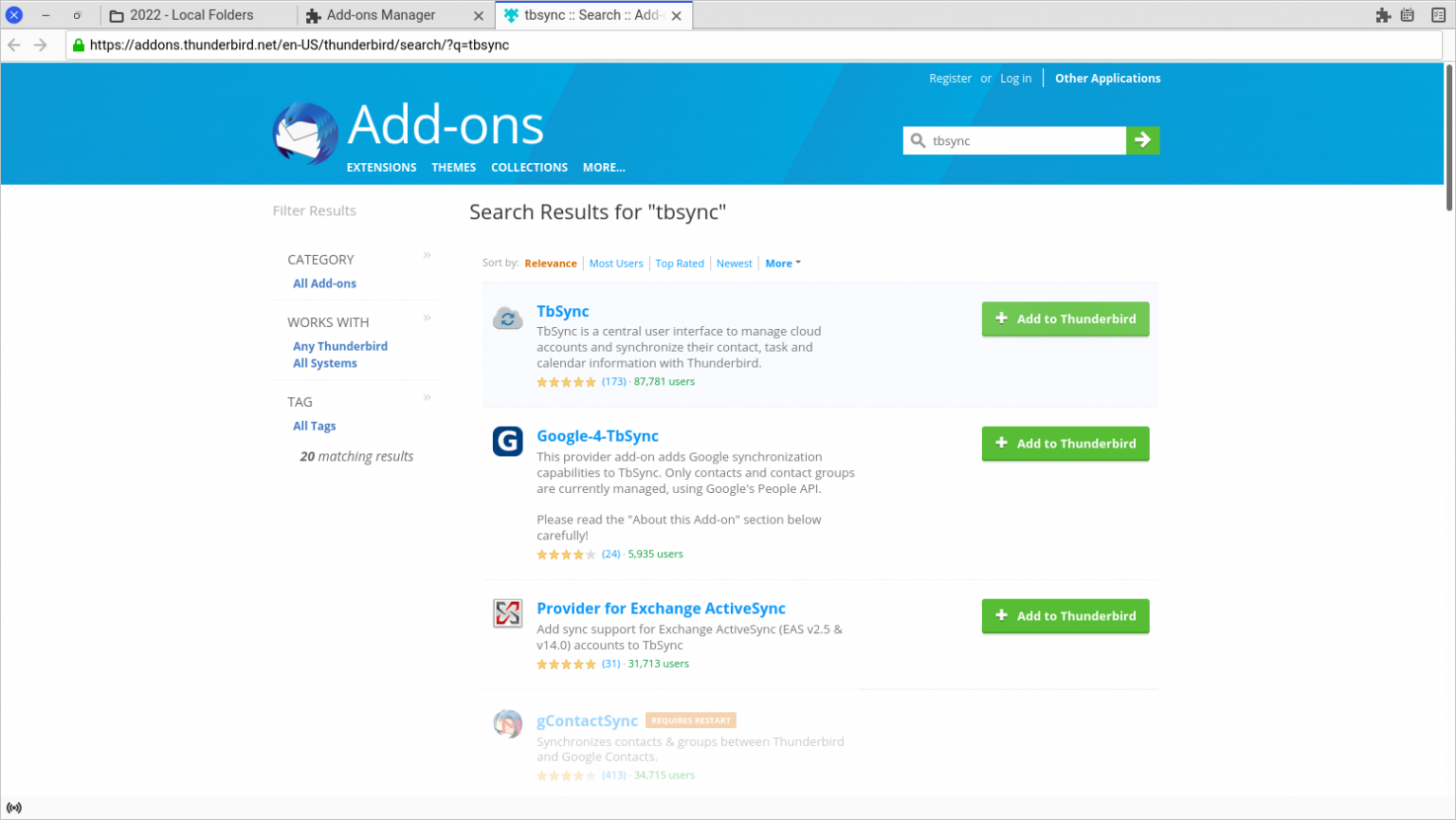Collapse the Category filter section
Screen dimensions: 1456x820
(427, 255)
